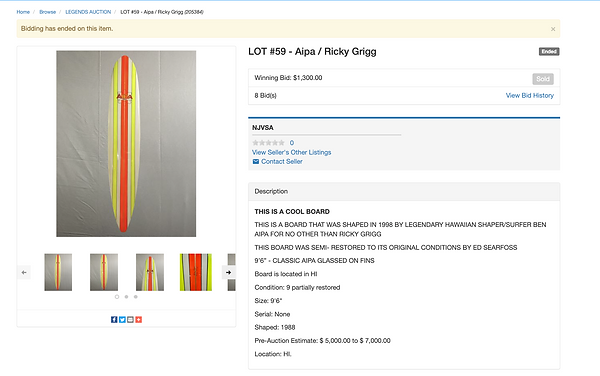
Task: Click the current lot breadcrumb text
Action: coord(162,12)
